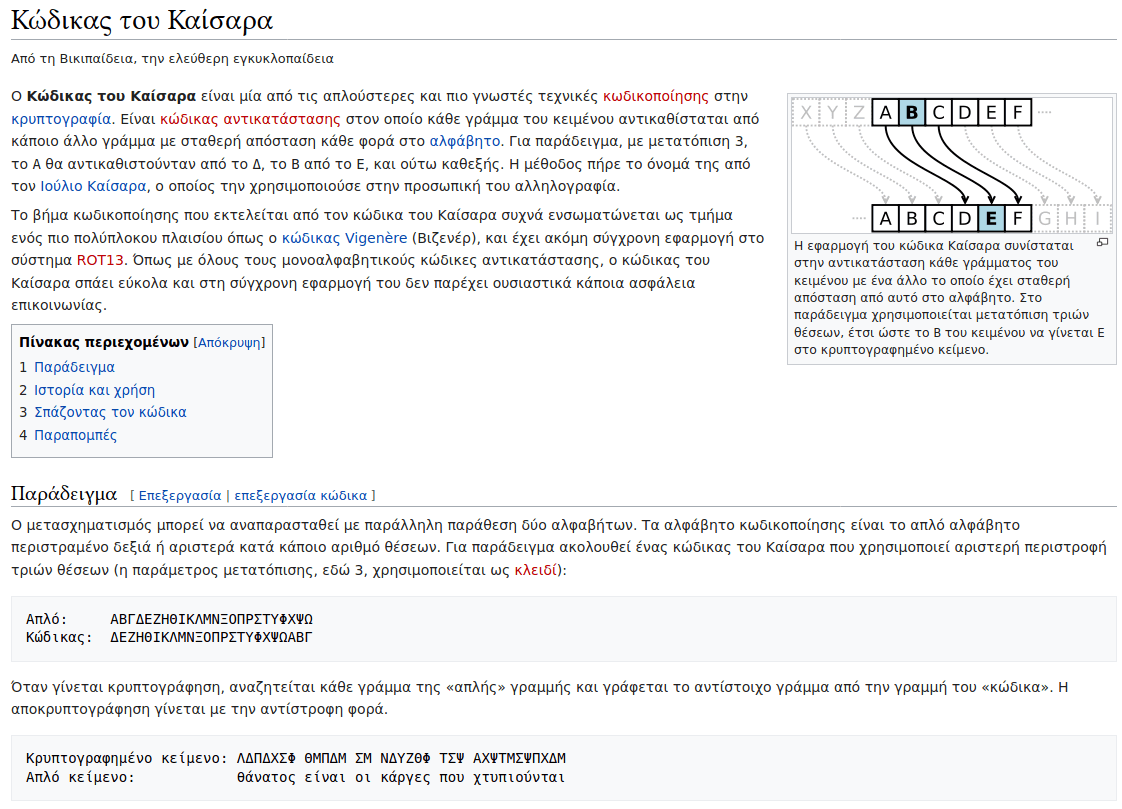1122x809 pixels.
Task: Open the Caesar cipher shift diagram thumbnail
Action: pyautogui.click(x=952, y=165)
